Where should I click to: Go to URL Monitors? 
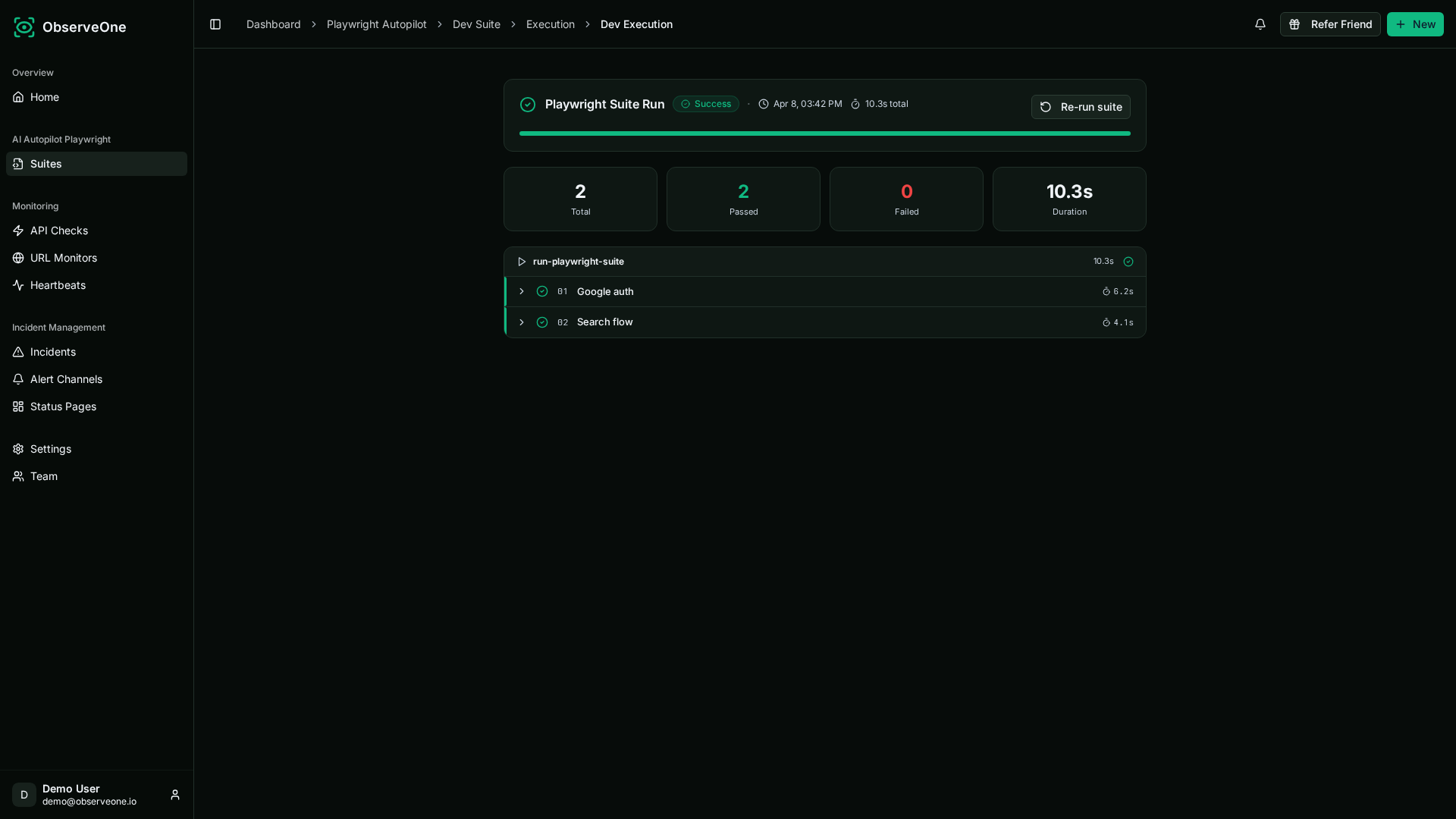pos(96,258)
